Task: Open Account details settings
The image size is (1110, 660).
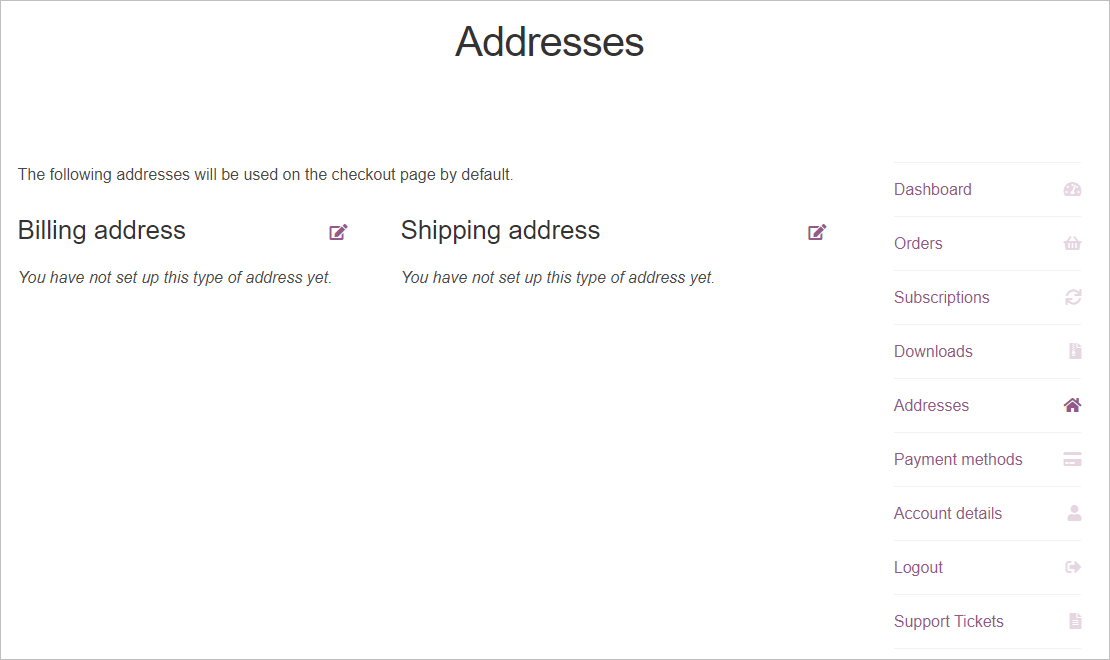Action: pyautogui.click(x=947, y=513)
